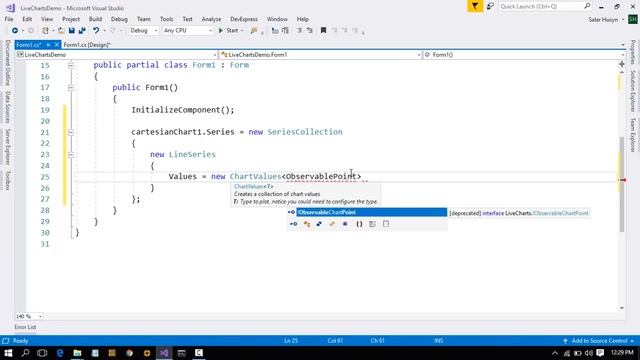Toggle the classes filter in IntelliSense

pyautogui.click(x=307, y=224)
